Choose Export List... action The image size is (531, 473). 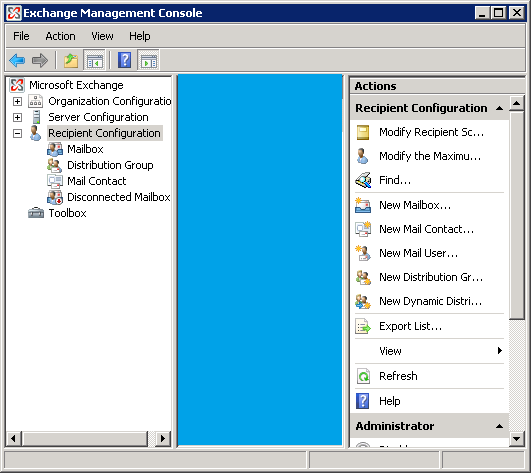(410, 326)
